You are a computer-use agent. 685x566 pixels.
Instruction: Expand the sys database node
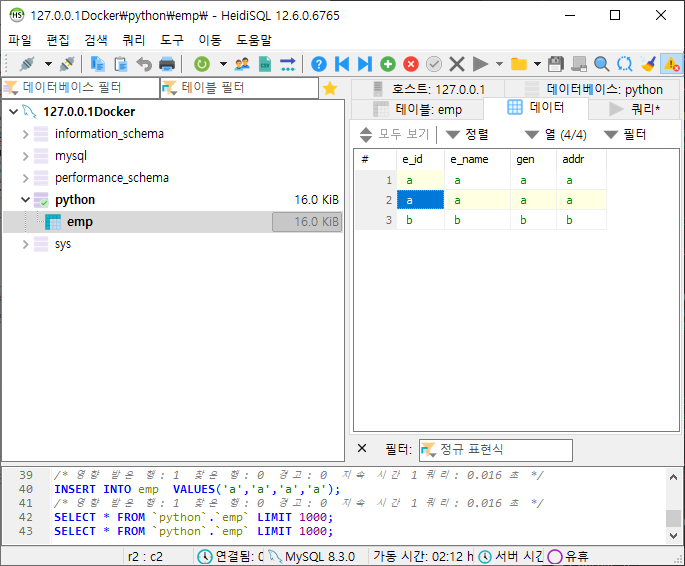tap(25, 244)
